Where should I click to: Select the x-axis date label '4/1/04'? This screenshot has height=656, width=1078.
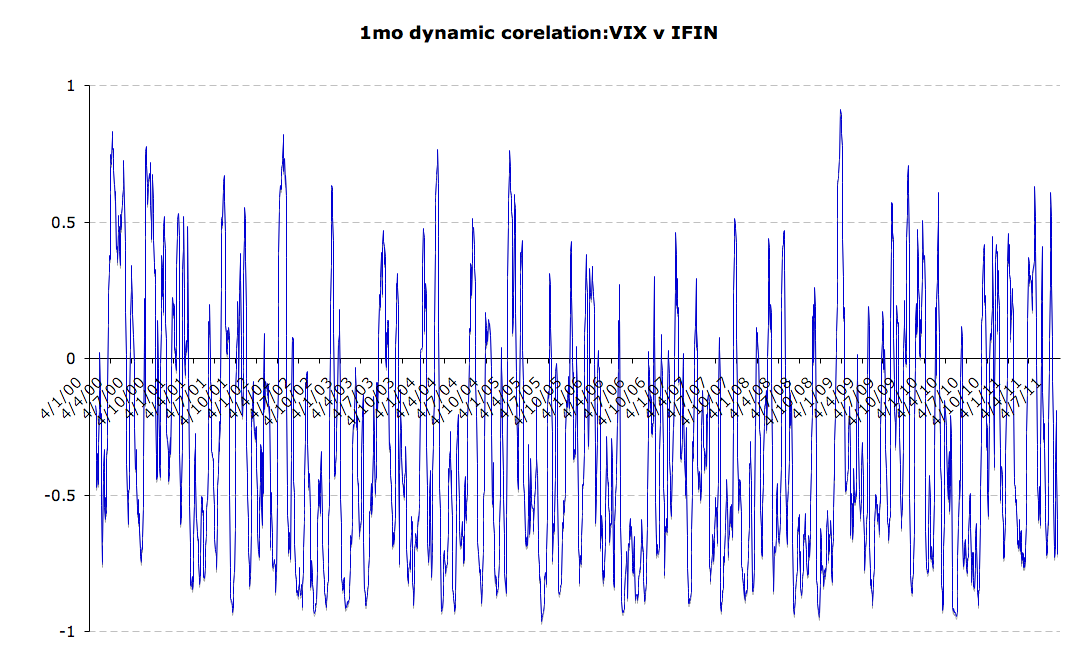tap(396, 397)
